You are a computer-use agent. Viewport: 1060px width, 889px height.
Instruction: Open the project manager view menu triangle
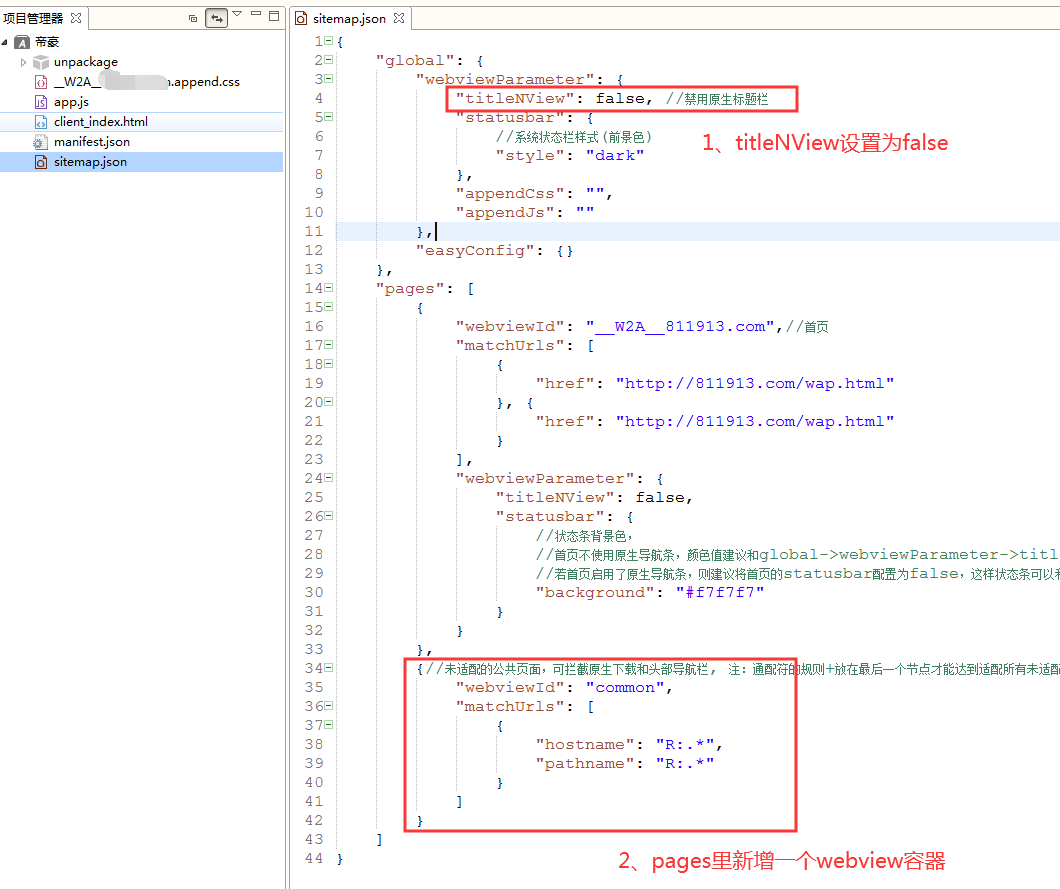[x=237, y=14]
